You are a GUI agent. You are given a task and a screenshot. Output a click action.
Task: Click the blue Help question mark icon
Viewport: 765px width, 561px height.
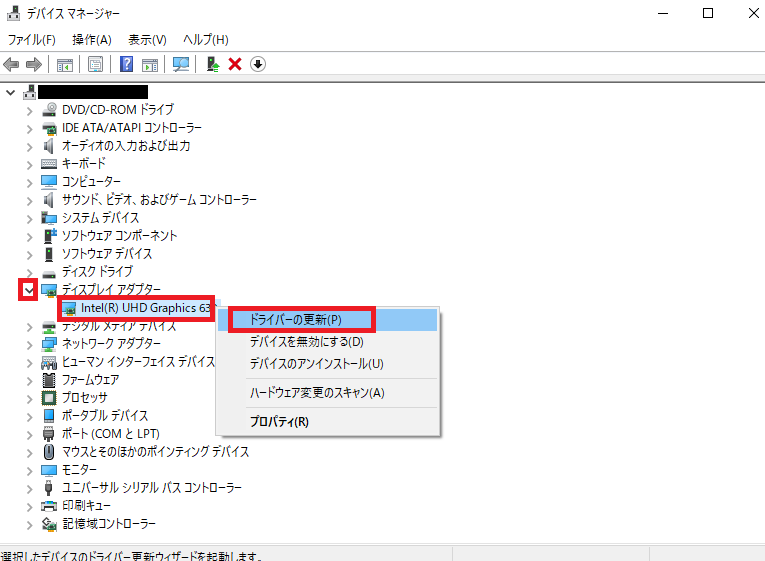pyautogui.click(x=126, y=64)
